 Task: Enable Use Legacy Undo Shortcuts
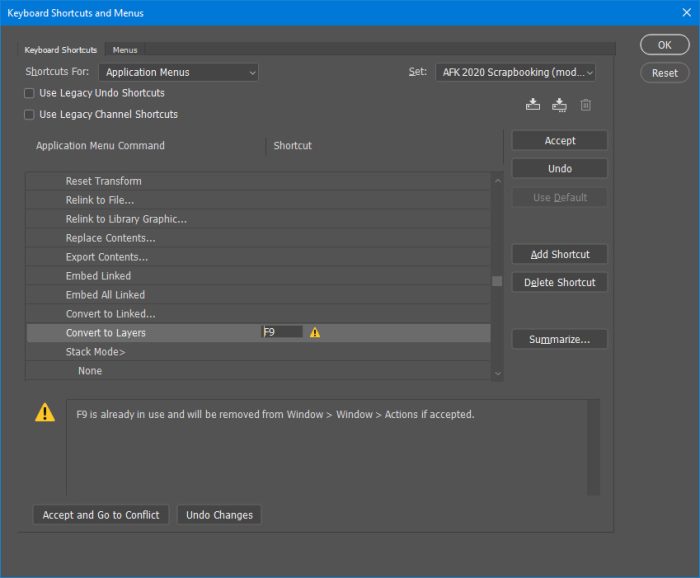point(30,93)
